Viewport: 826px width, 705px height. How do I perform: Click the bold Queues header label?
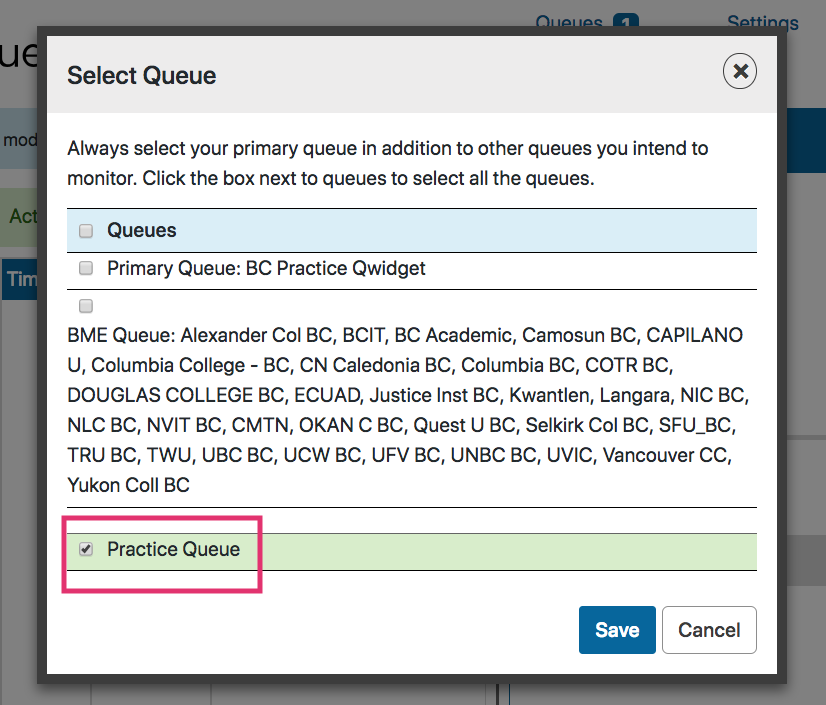pos(141,230)
